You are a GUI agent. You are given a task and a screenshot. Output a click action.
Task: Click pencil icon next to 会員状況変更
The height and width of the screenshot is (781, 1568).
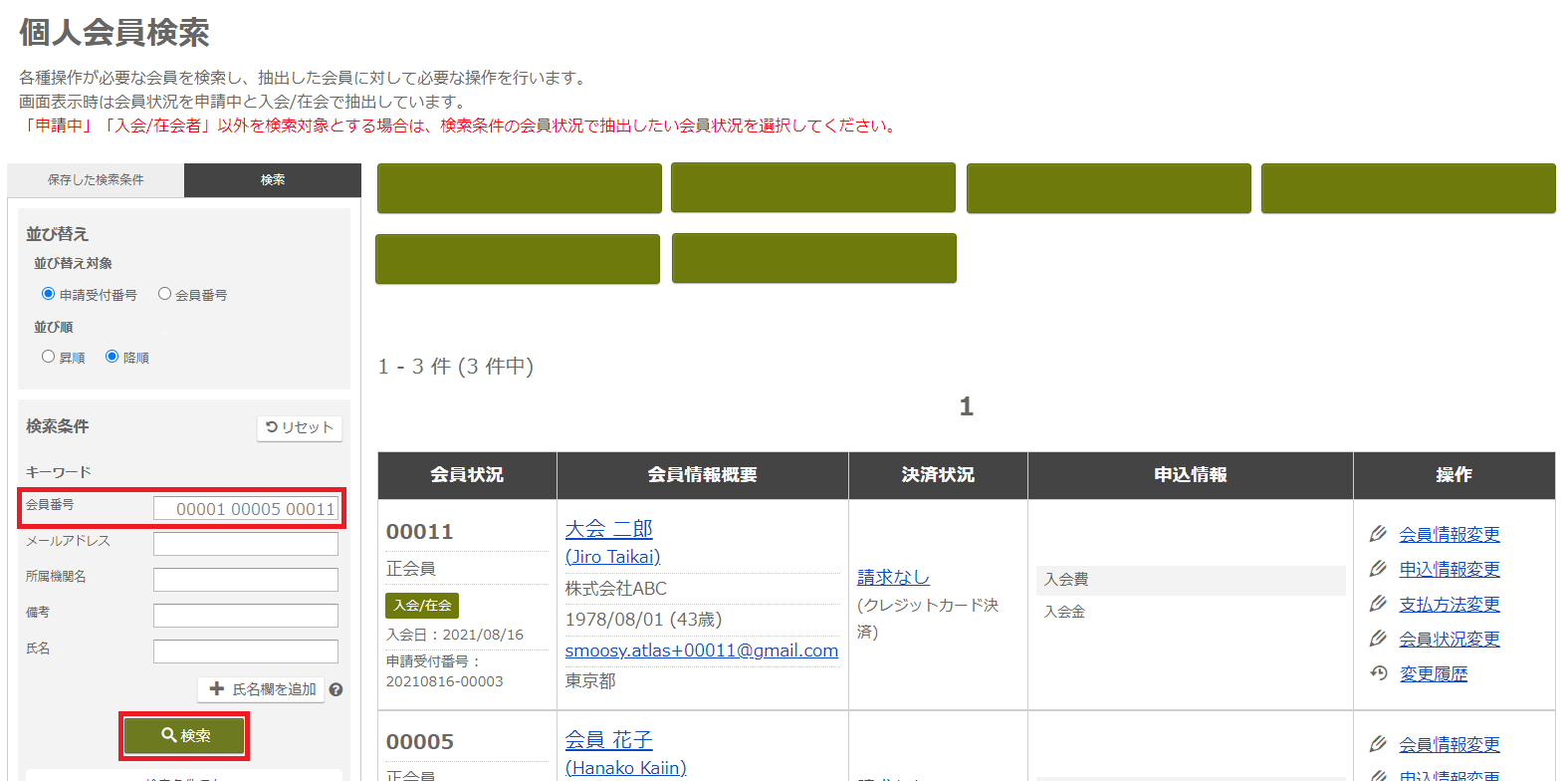pos(1378,639)
